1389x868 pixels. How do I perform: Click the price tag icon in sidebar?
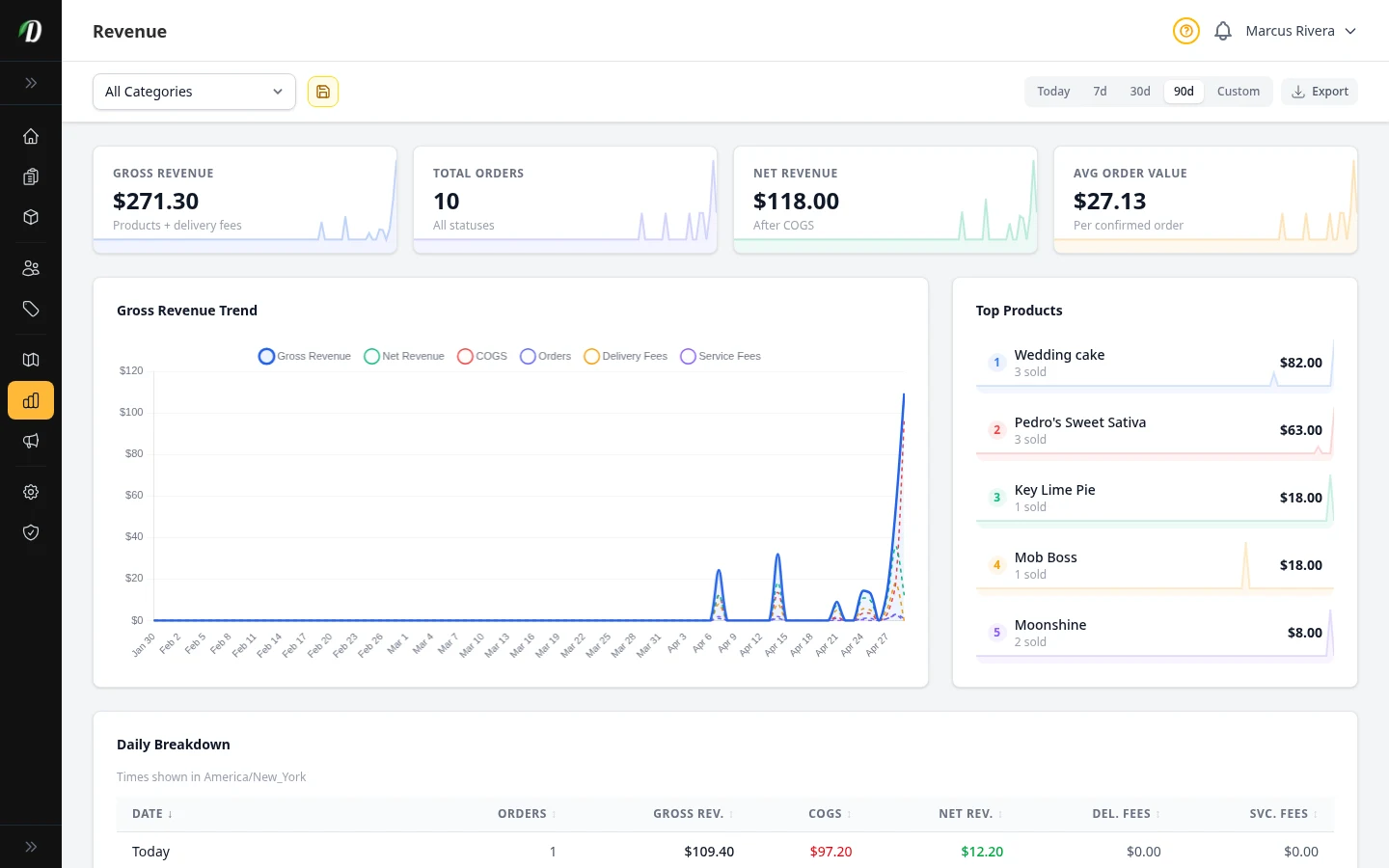coord(31,309)
